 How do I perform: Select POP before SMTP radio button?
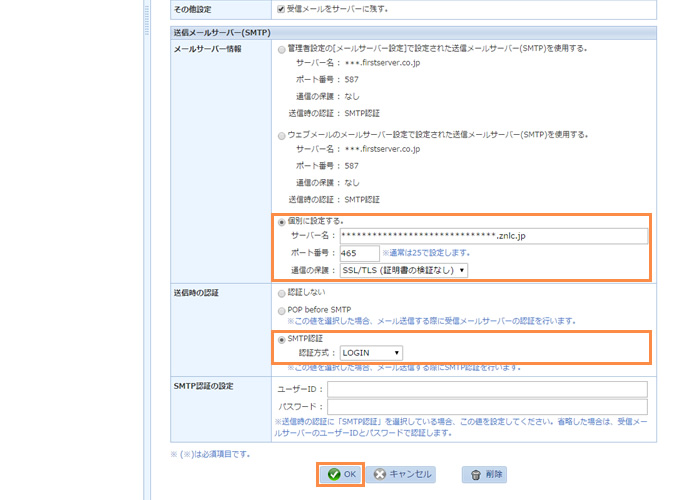[x=282, y=311]
